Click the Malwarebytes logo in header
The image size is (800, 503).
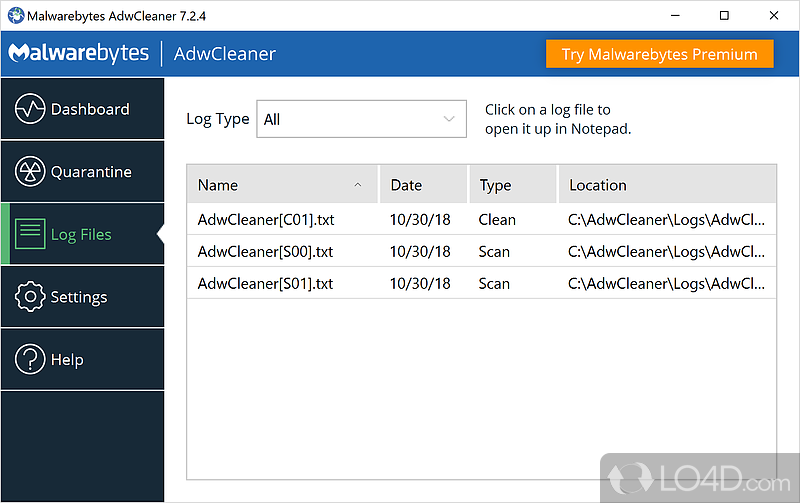tap(79, 54)
